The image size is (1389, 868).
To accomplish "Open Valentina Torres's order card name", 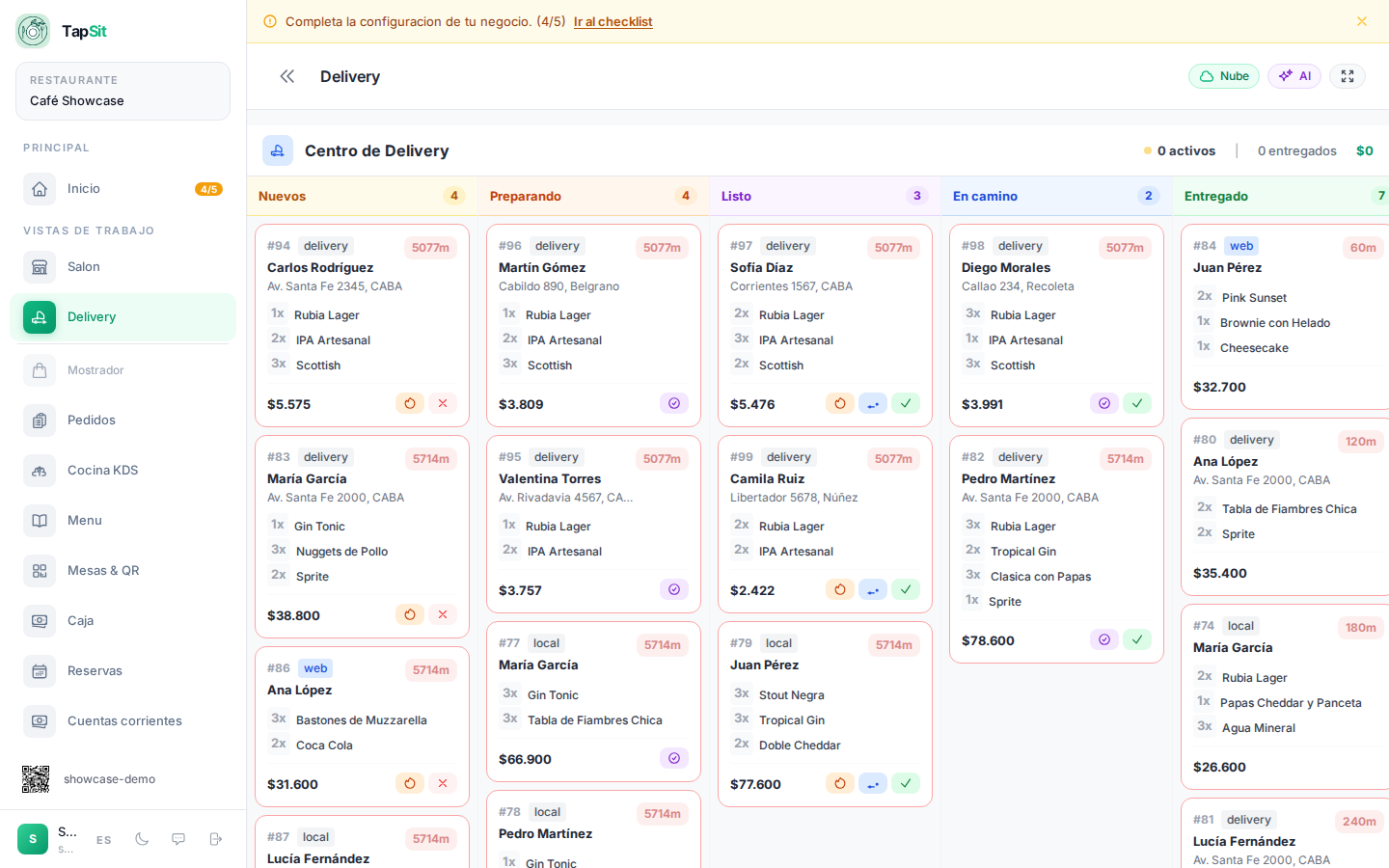I will tap(550, 479).
